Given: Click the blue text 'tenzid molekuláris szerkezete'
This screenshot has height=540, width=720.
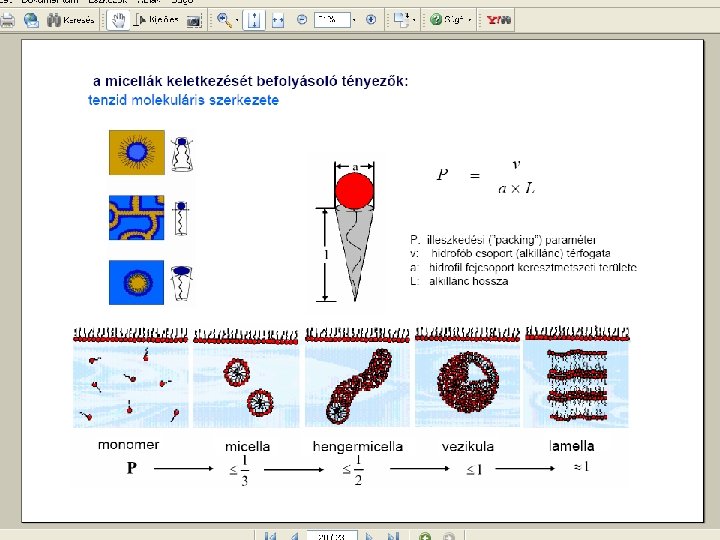Looking at the screenshot, I should pos(183,100).
